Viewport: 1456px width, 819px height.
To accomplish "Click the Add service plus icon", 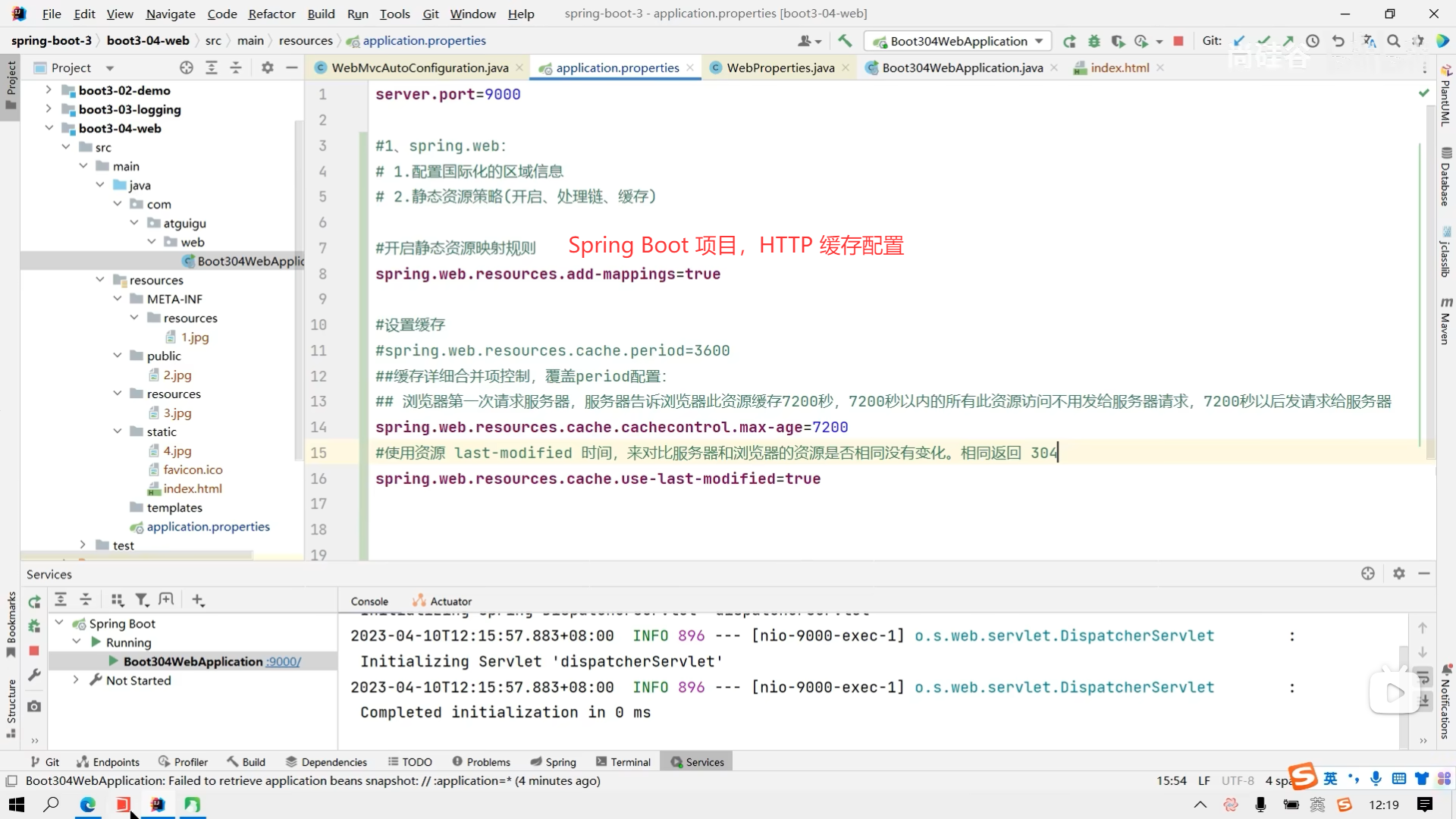I will 198,600.
